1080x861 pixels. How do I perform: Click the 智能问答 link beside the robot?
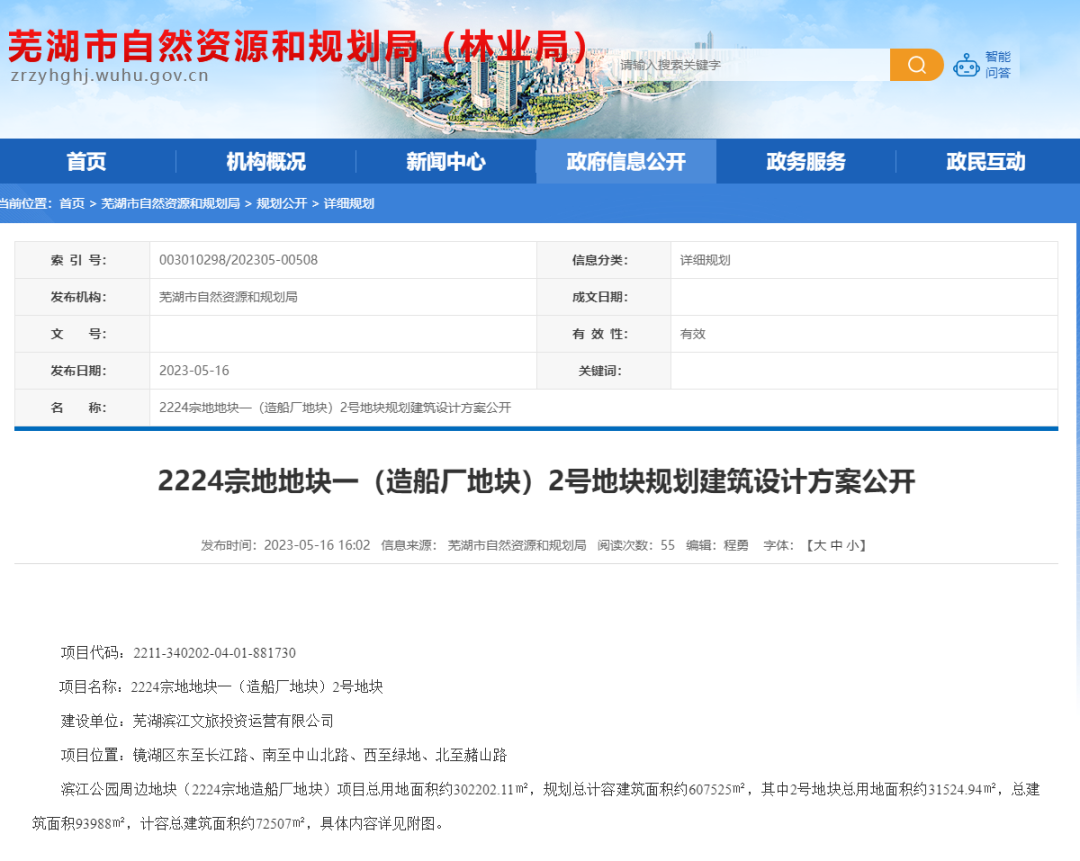996,64
